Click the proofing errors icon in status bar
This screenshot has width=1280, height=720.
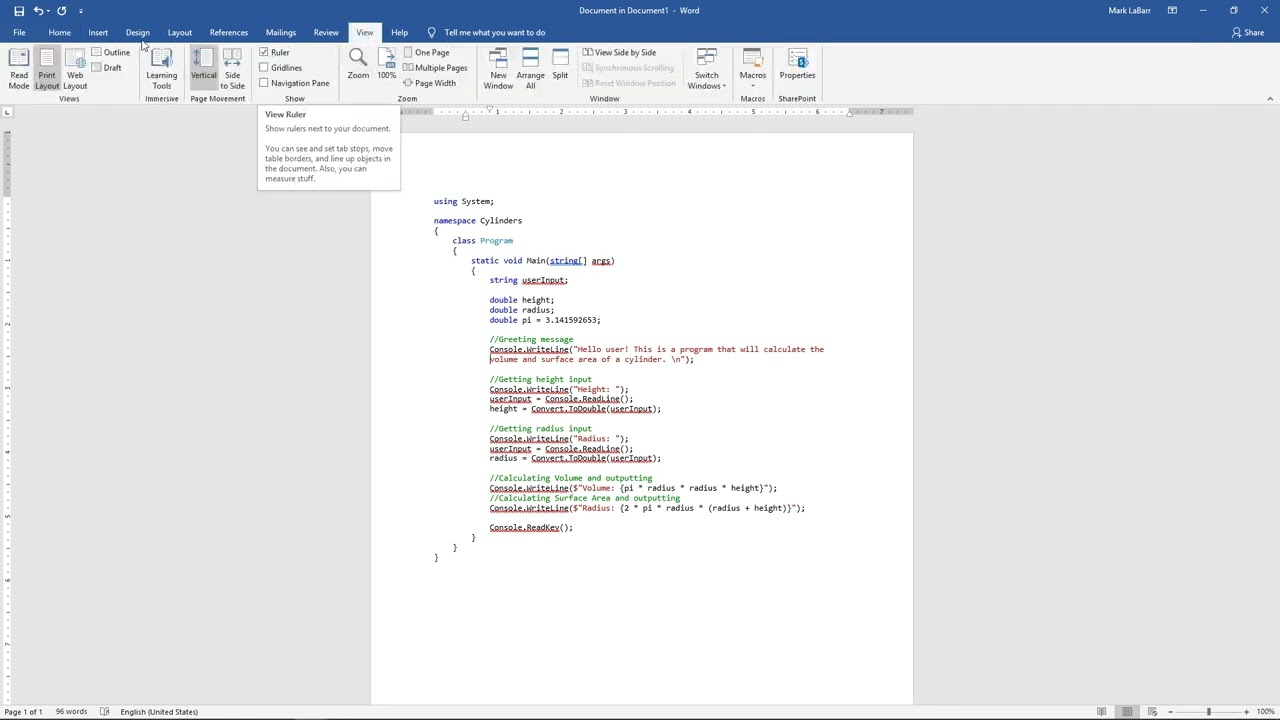pos(105,712)
